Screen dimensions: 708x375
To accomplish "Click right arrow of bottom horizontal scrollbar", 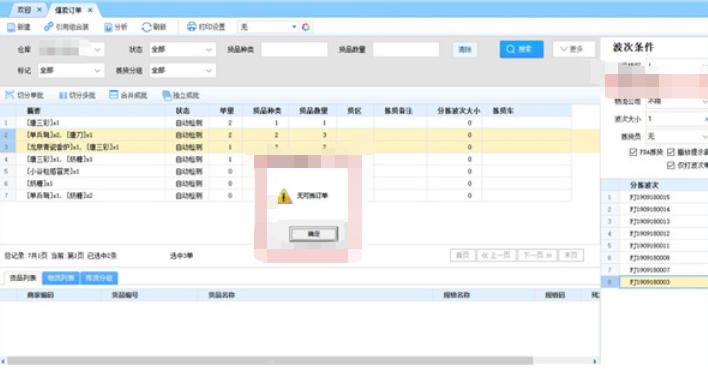I will [595, 361].
